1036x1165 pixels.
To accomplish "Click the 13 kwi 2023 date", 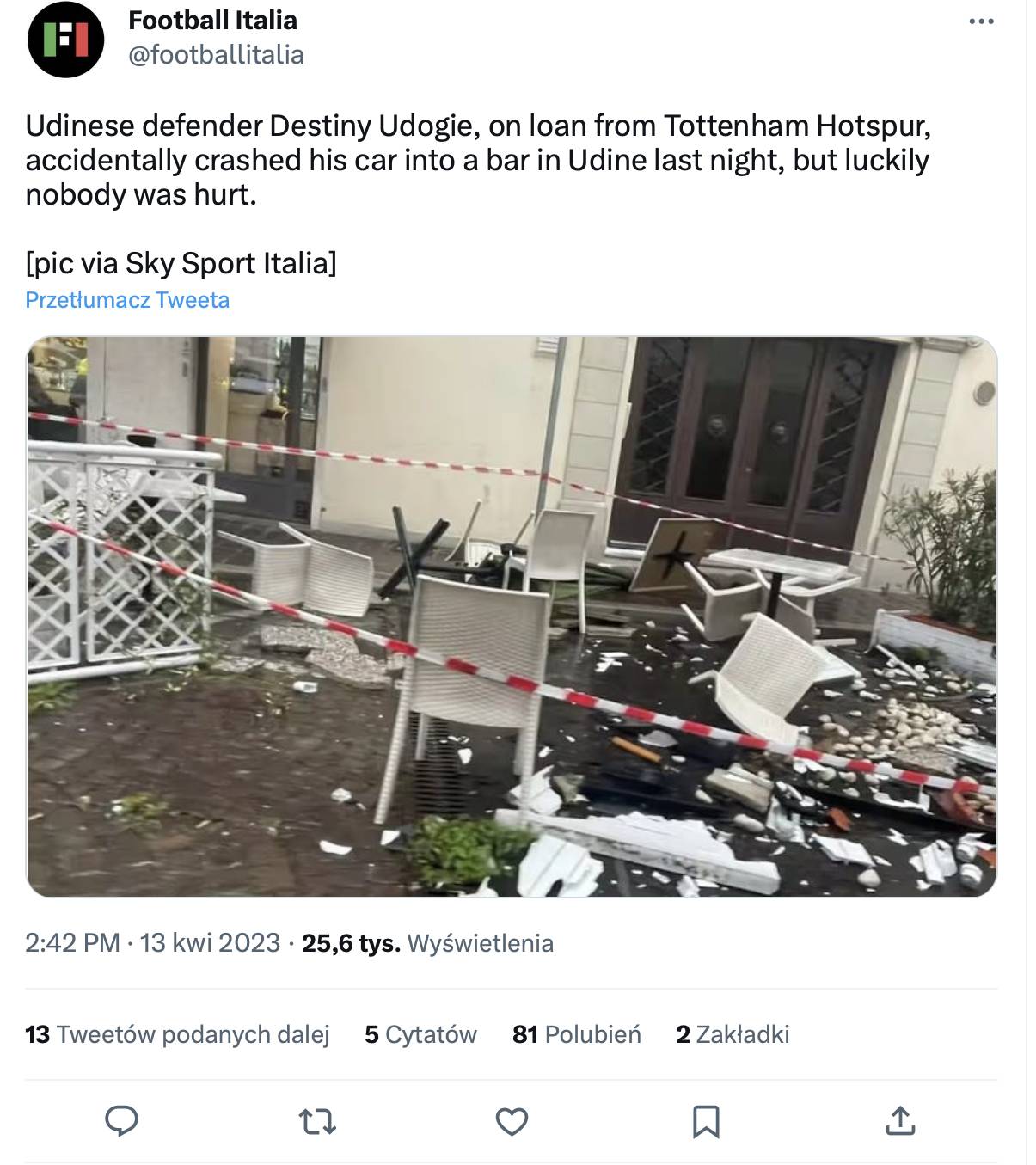I will [x=210, y=943].
